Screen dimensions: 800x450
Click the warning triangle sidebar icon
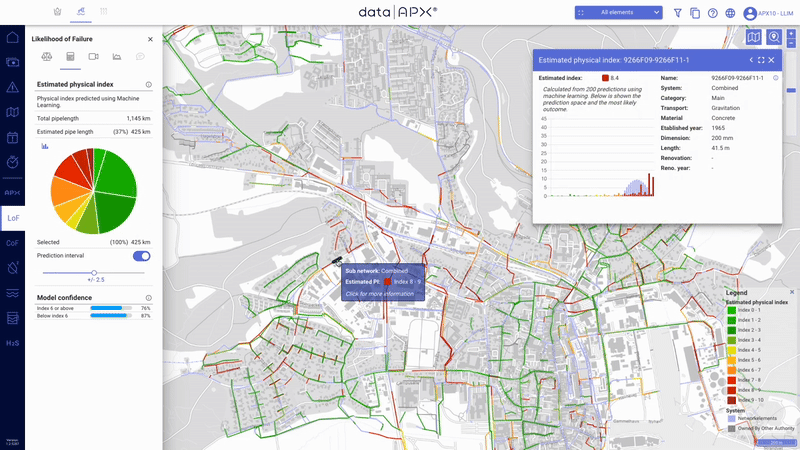pos(12,87)
